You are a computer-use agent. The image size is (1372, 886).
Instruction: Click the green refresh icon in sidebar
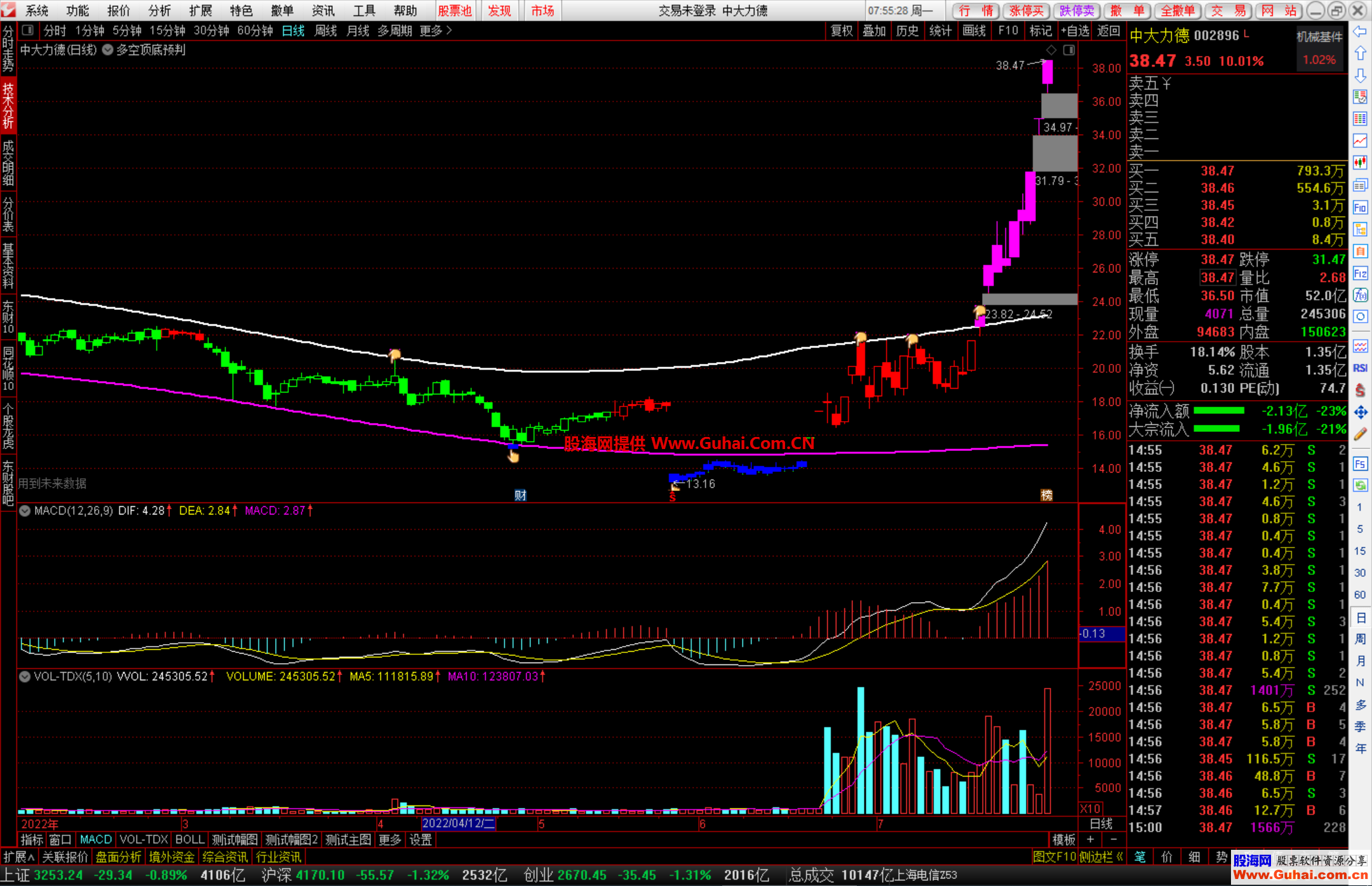1360,485
